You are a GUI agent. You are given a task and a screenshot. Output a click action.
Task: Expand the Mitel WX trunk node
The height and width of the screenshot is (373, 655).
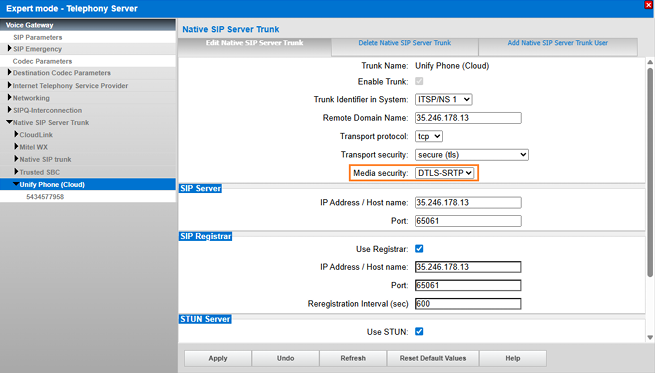point(16,147)
